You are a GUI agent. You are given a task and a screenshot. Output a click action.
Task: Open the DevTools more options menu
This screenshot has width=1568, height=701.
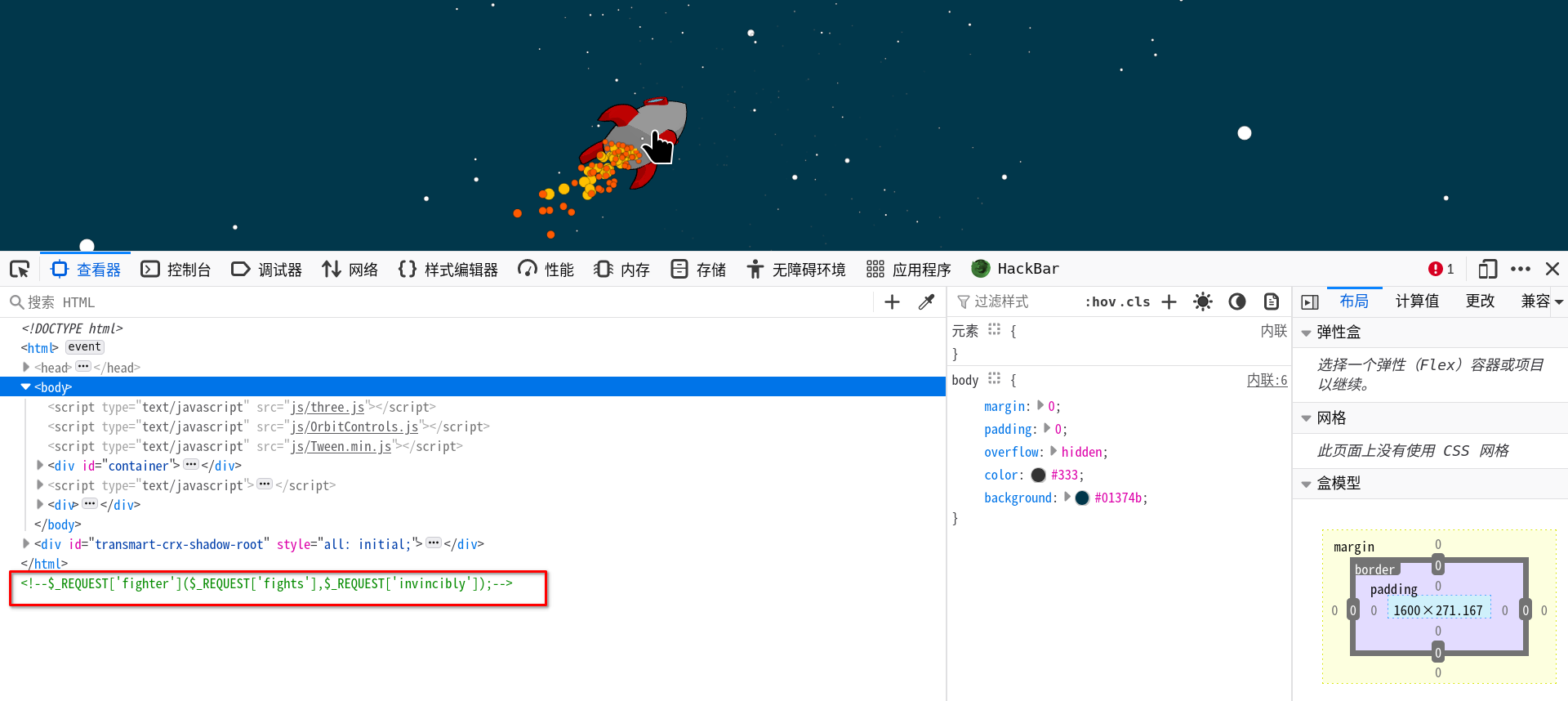[1521, 269]
